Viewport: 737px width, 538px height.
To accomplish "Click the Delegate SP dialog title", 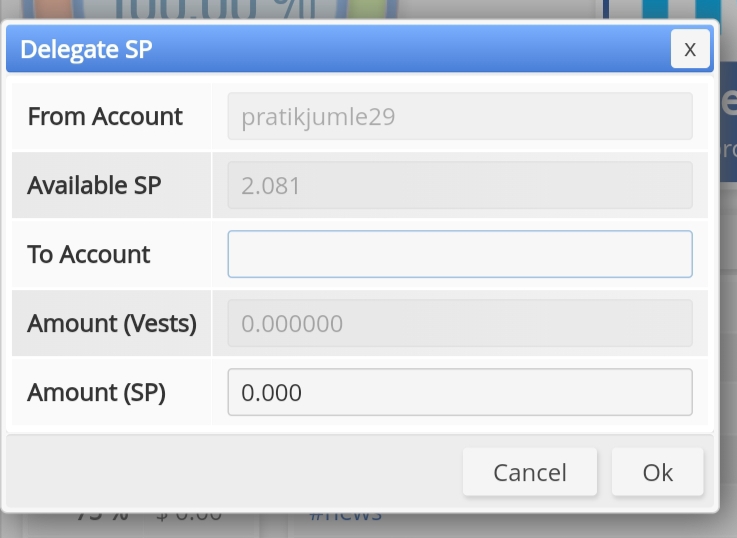I will (x=86, y=49).
